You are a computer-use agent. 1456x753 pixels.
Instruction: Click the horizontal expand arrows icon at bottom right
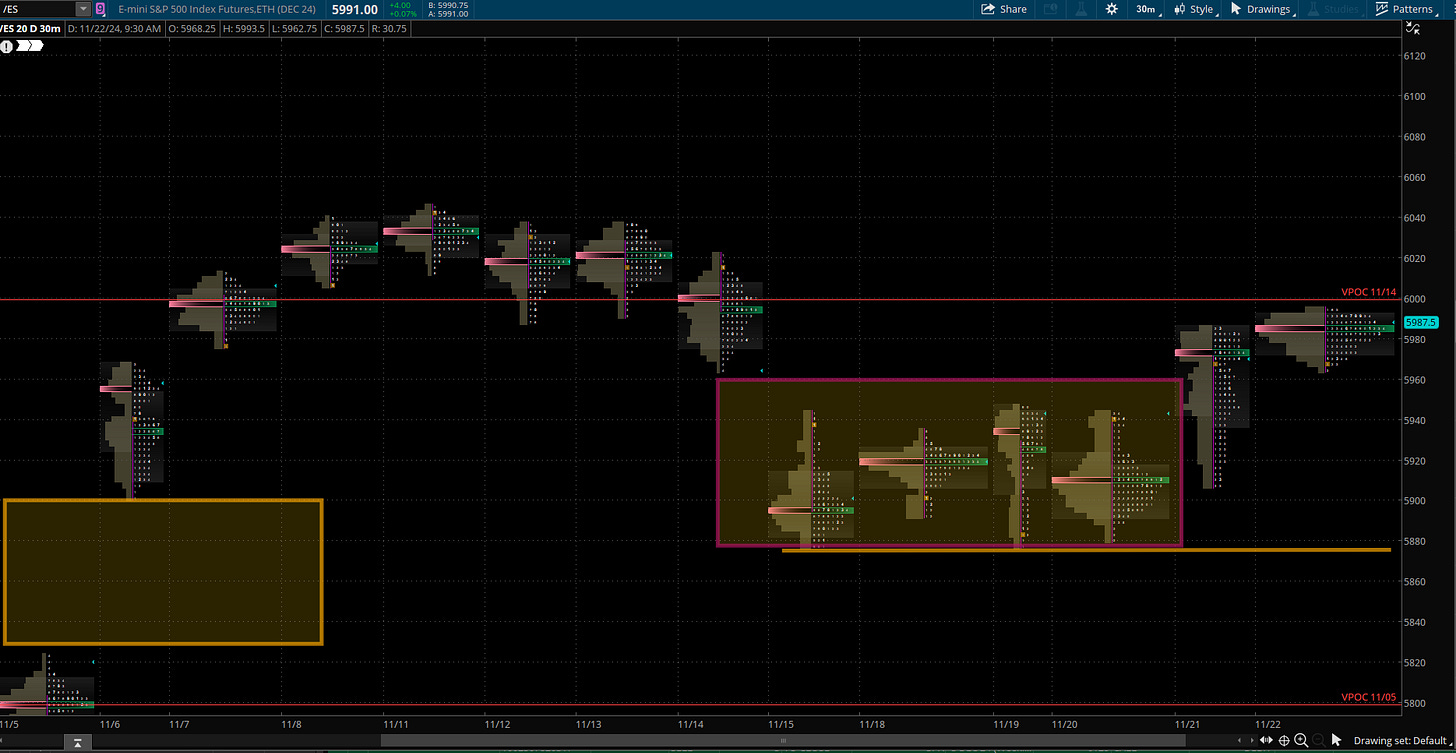pyautogui.click(x=1268, y=741)
